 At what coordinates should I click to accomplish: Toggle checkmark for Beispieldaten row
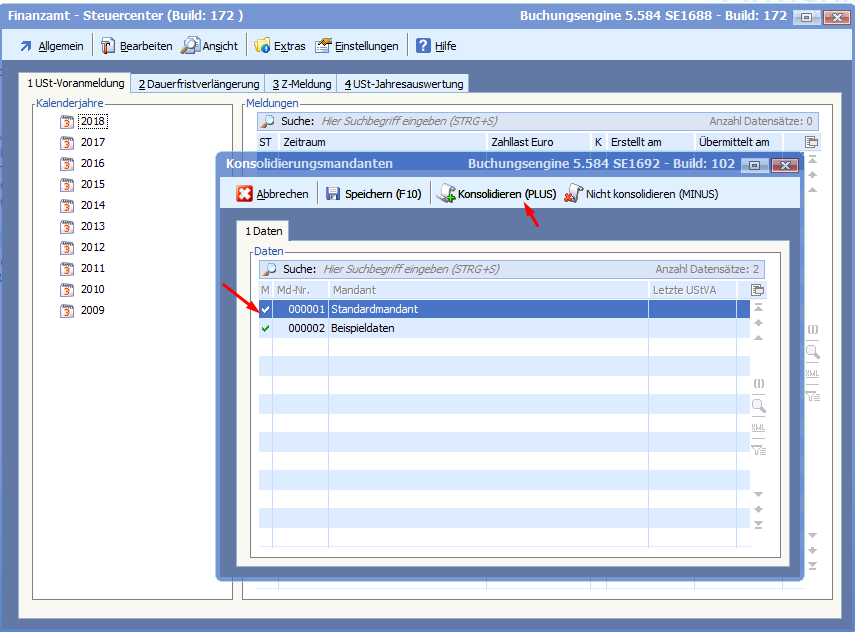265,328
